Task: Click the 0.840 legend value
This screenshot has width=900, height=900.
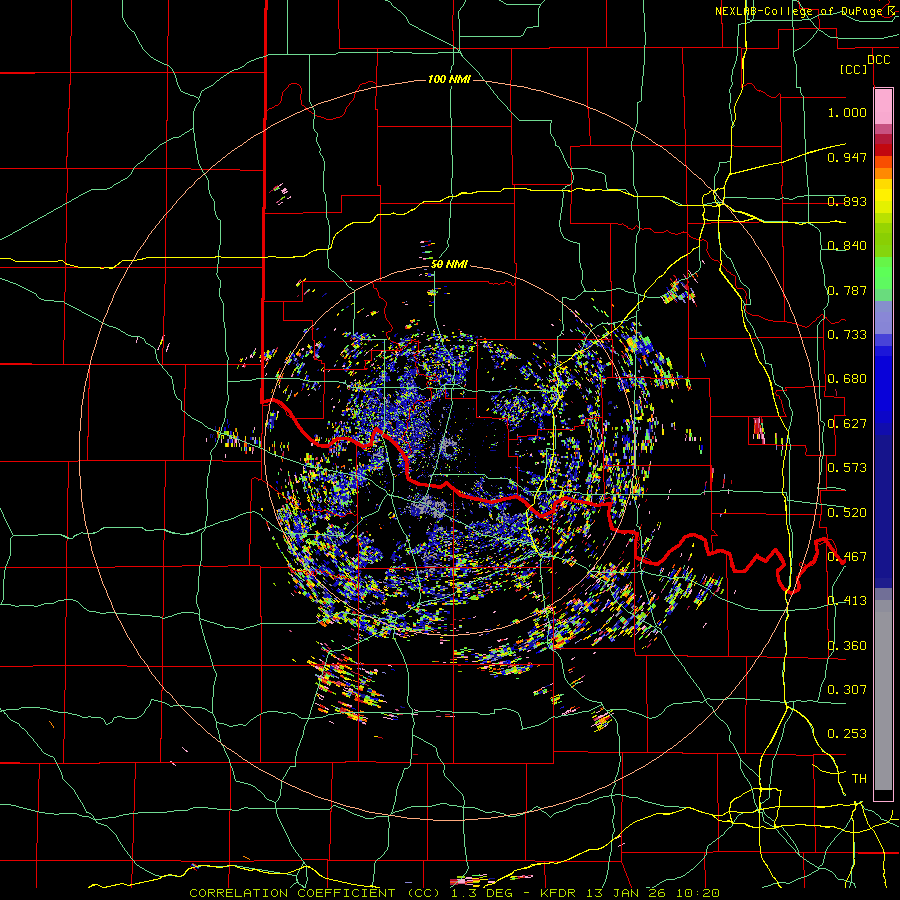Action: [847, 246]
